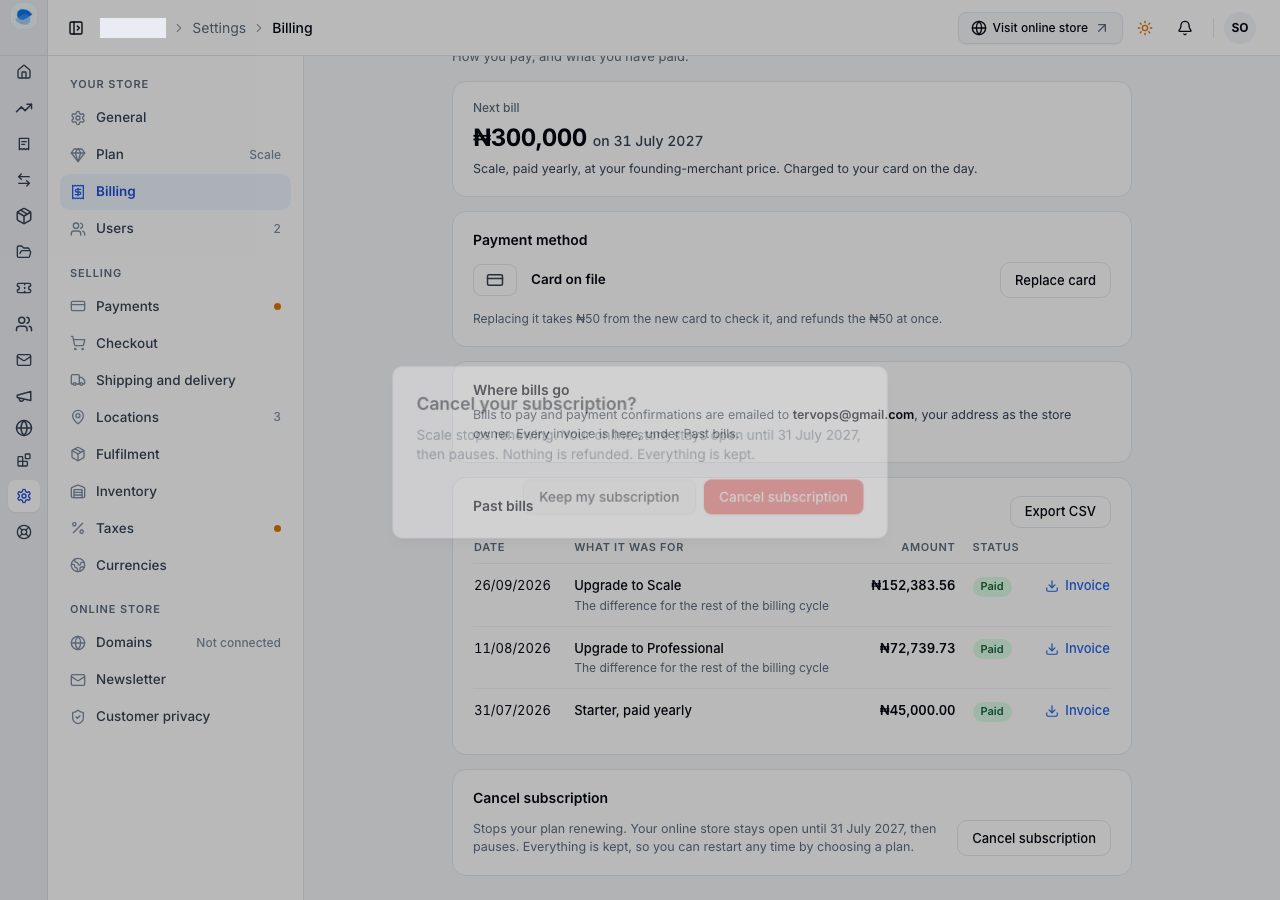
Task: Download the invoice for Upgrade to Professional
Action: click(1077, 649)
